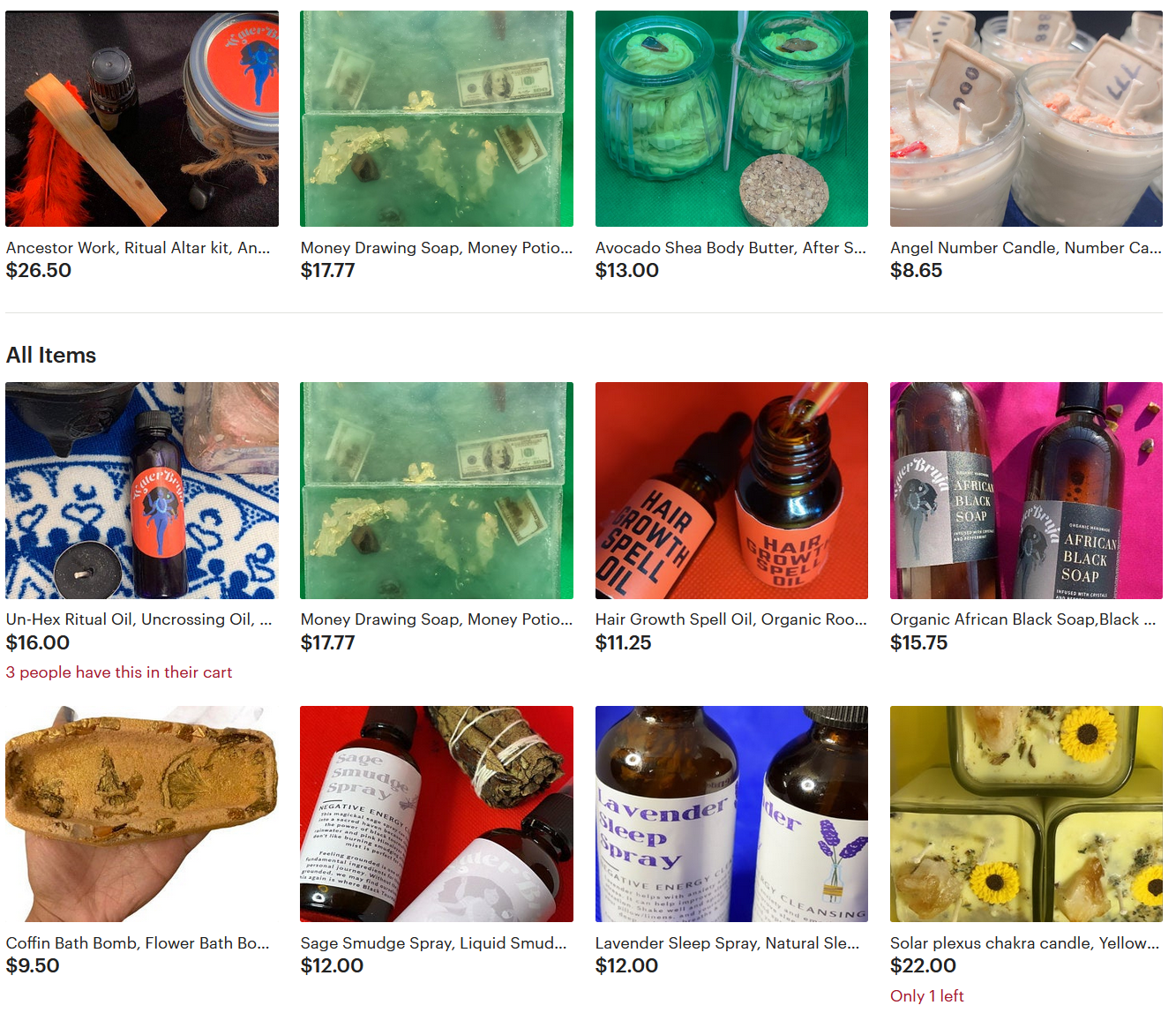The image size is (1176, 1013).
Task: Click Angel Number Candle title text
Action: 1026,248
